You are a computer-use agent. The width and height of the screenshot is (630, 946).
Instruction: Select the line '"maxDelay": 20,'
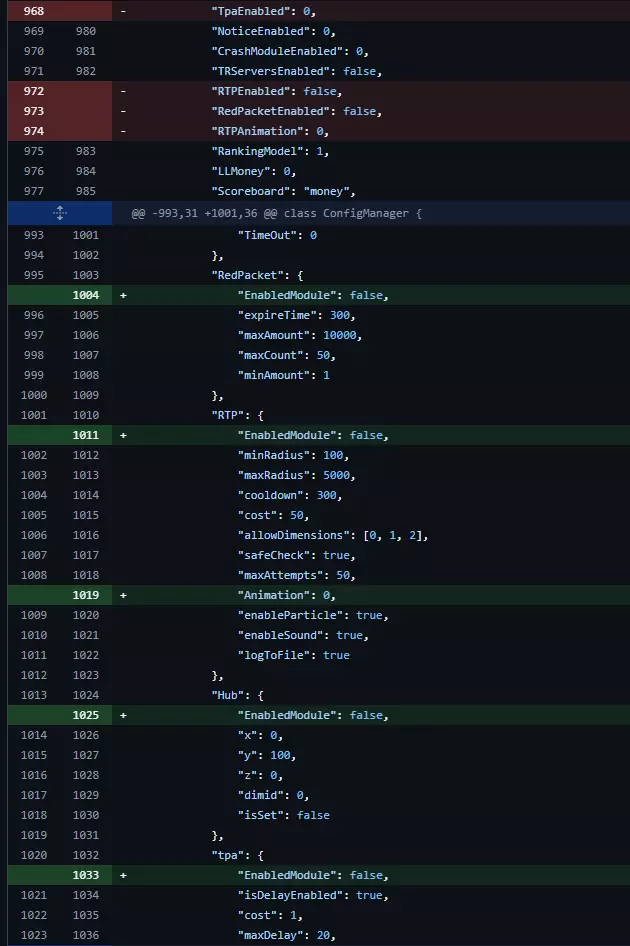point(286,935)
